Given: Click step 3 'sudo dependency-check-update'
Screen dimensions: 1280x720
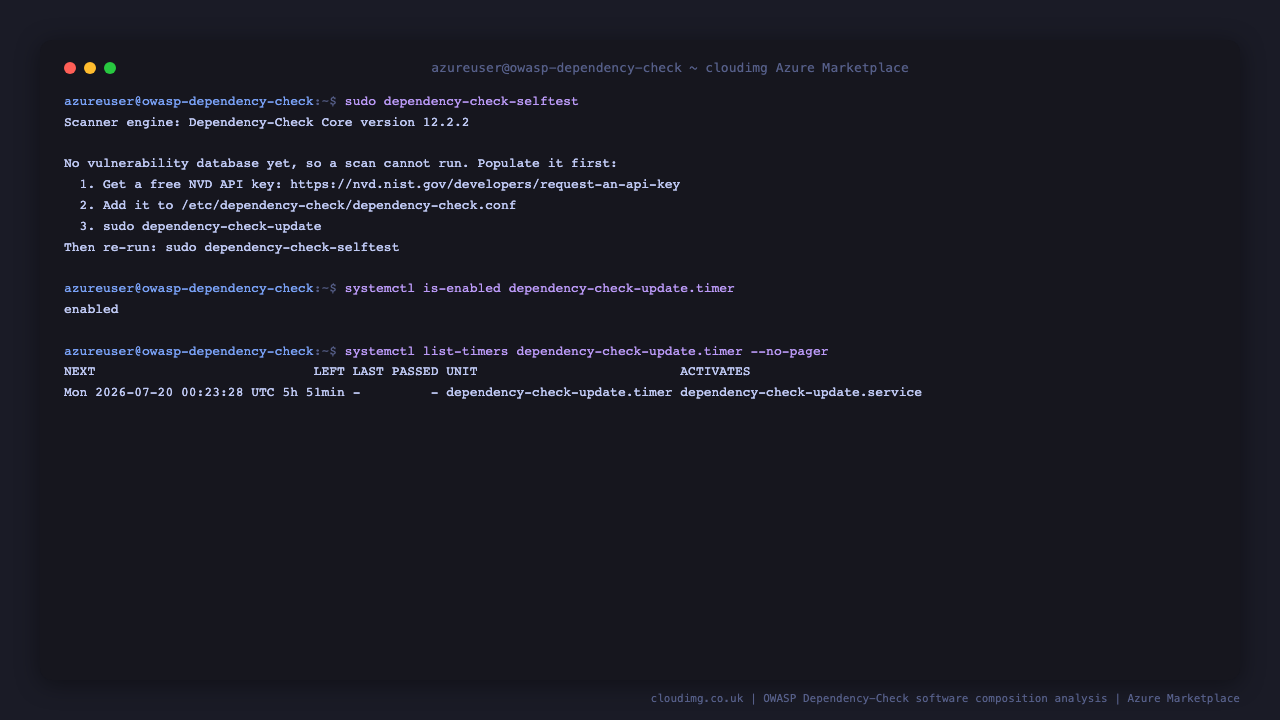Looking at the screenshot, I should click(212, 227).
